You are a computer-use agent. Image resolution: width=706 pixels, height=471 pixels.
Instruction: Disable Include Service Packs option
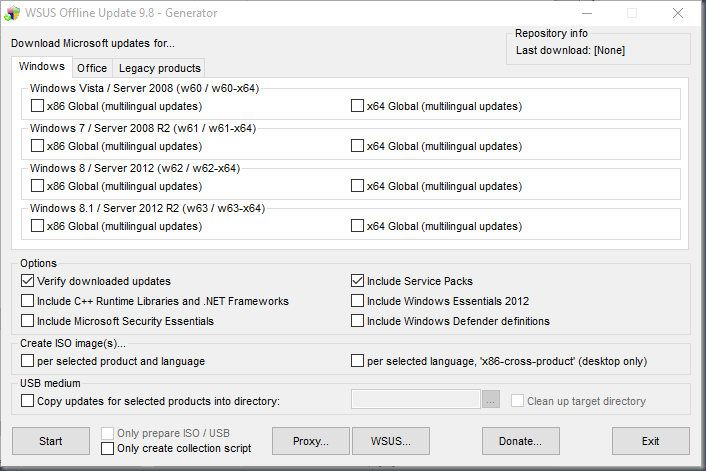click(358, 281)
